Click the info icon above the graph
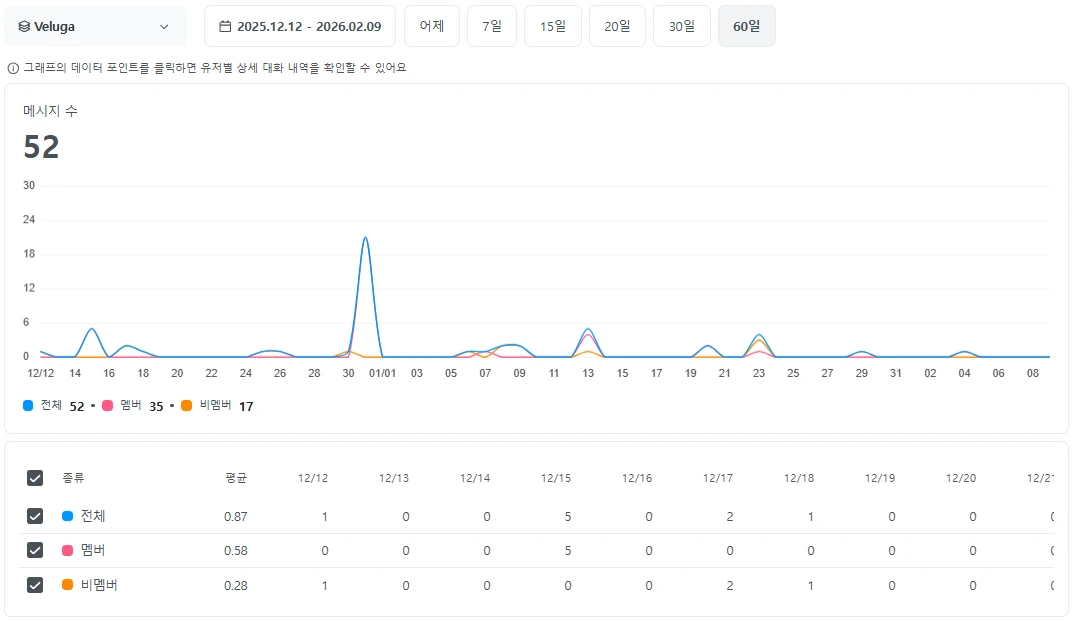This screenshot has height=622, width=1074. click(13, 68)
